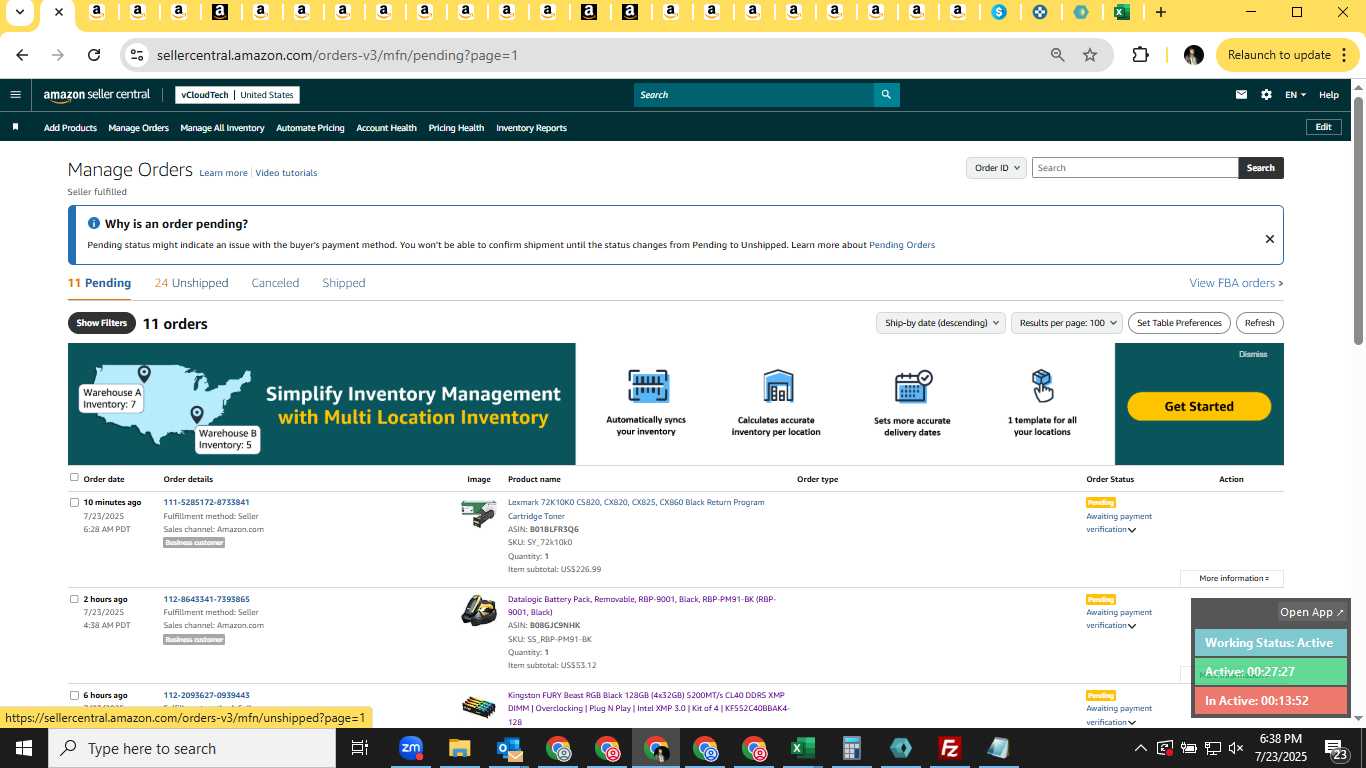
Task: Open the settings gear in Seller Central header
Action: (x=1266, y=95)
